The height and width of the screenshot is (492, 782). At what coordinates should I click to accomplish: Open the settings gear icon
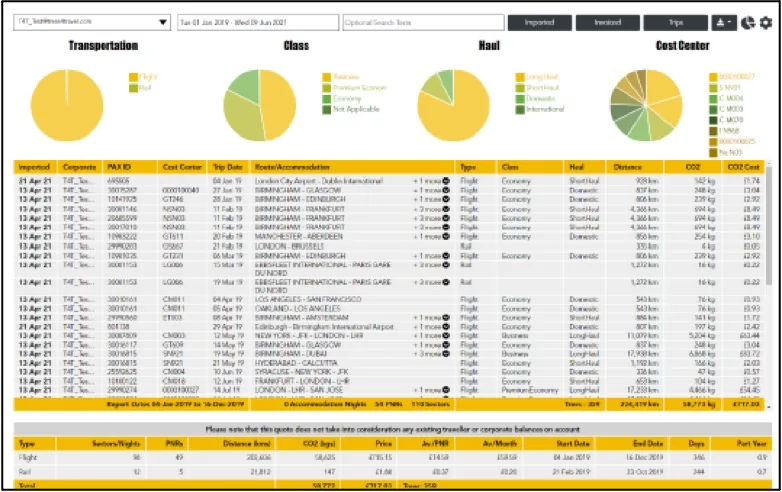point(766,22)
